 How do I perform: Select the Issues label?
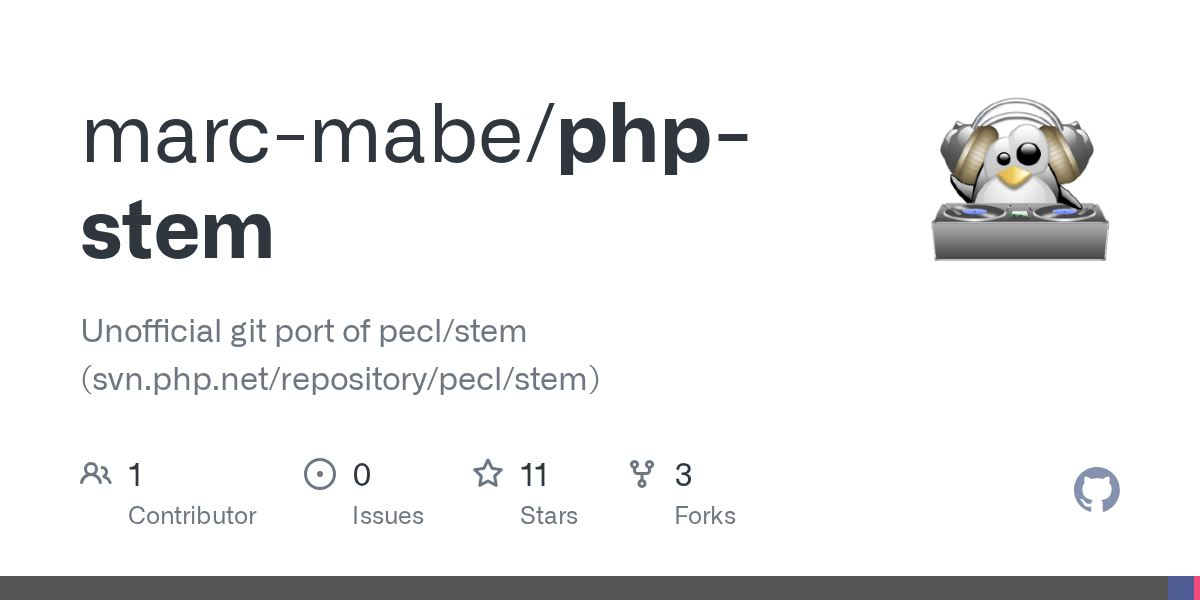click(388, 516)
